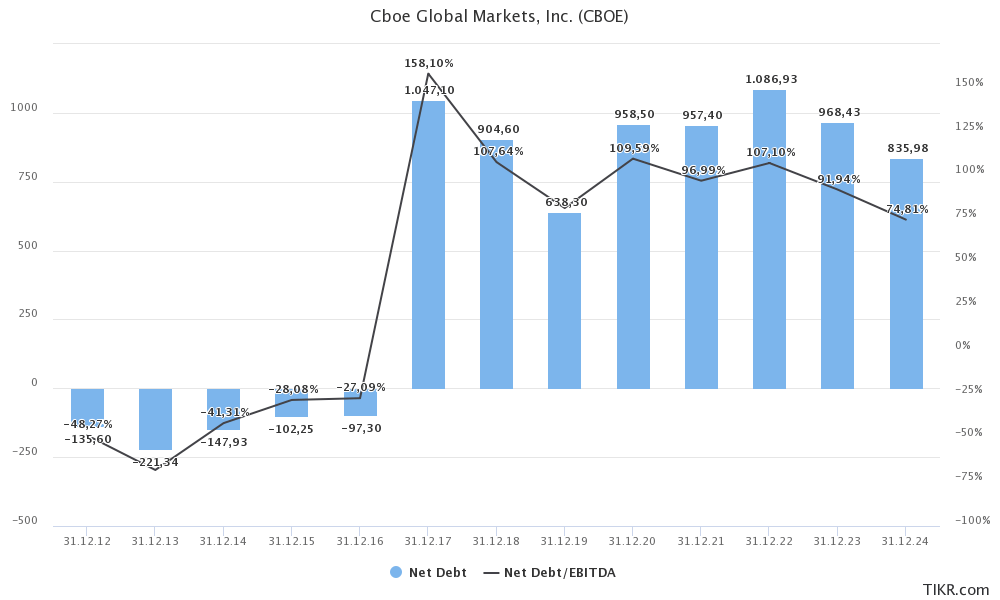Toggle the Net Debt legend entry
Image resolution: width=1000 pixels, height=600 pixels.
coord(428,573)
